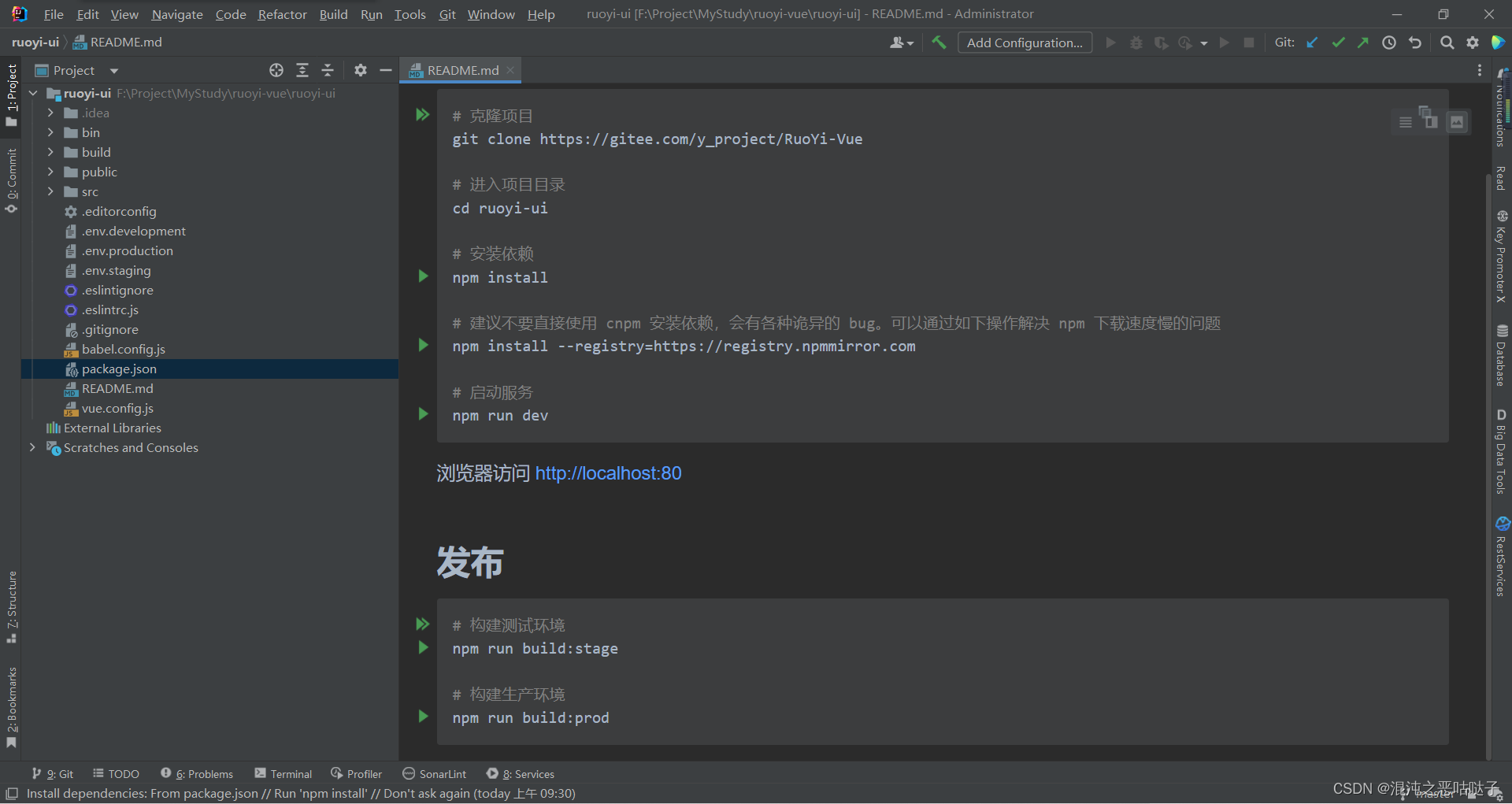Image resolution: width=1512 pixels, height=804 pixels.
Task: Open the TODO tool window
Action: click(x=116, y=774)
